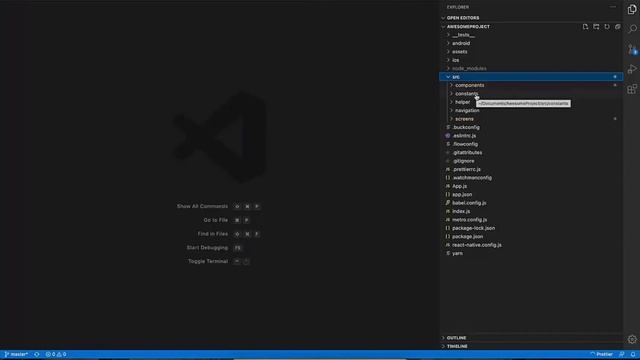The image size is (640, 360).
Task: Create a new folder in AWESOMEPROJECT
Action: tap(596, 27)
